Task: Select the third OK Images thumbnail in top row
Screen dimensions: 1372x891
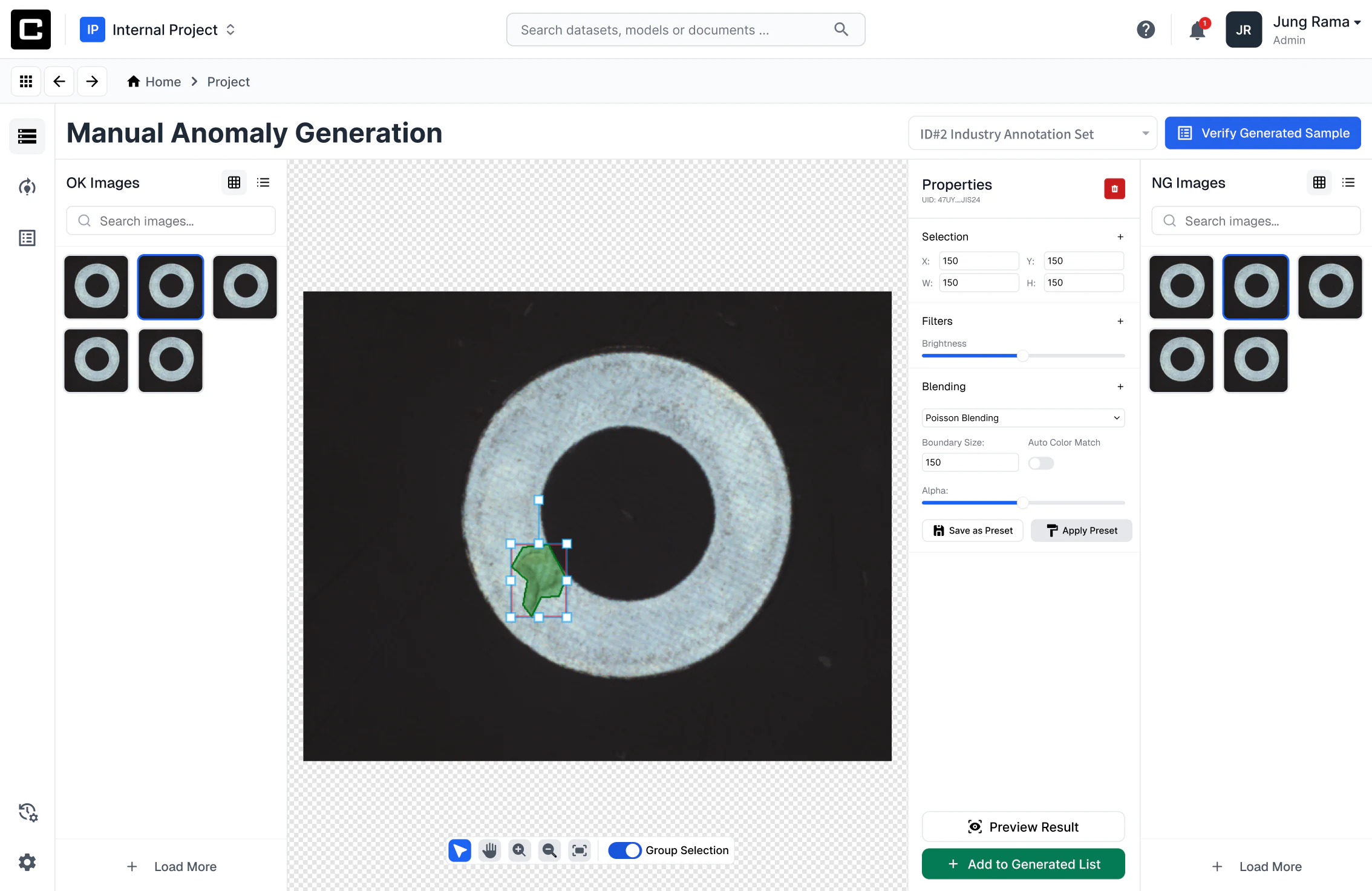Action: coord(245,287)
